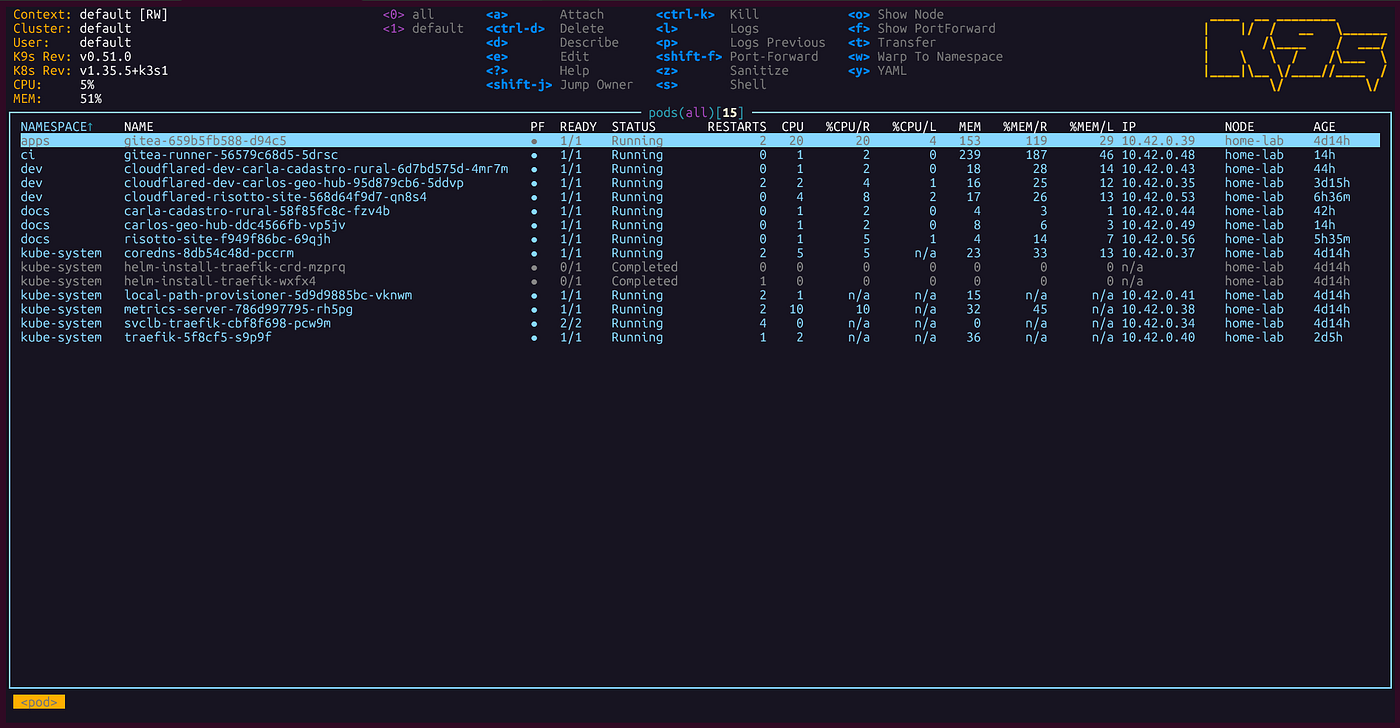The height and width of the screenshot is (728, 1400).
Task: Select pod helm-install-traefik-wxfx4
Action: [x=700, y=281]
